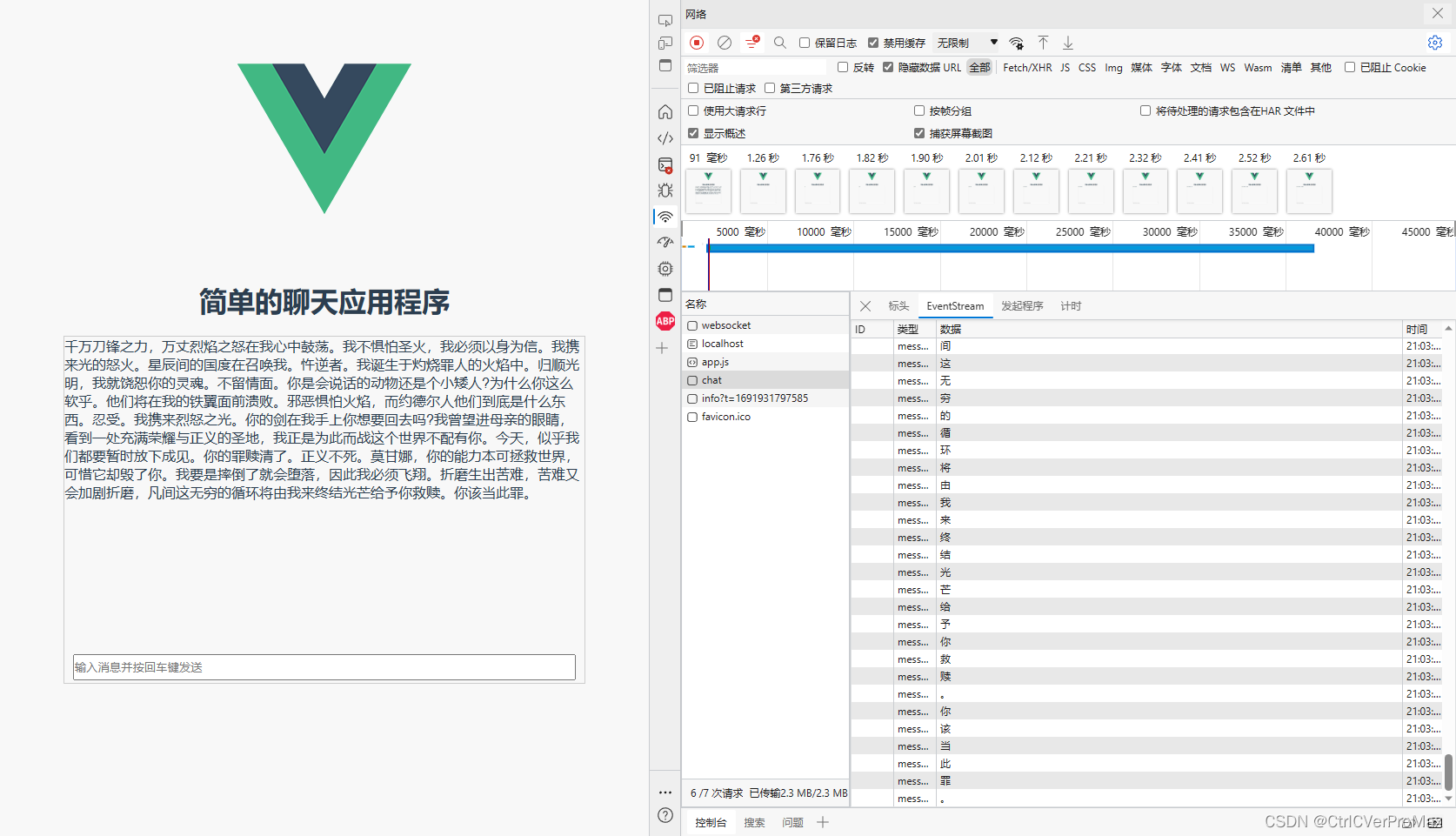Clear the network log
The image size is (1456, 836).
[725, 43]
